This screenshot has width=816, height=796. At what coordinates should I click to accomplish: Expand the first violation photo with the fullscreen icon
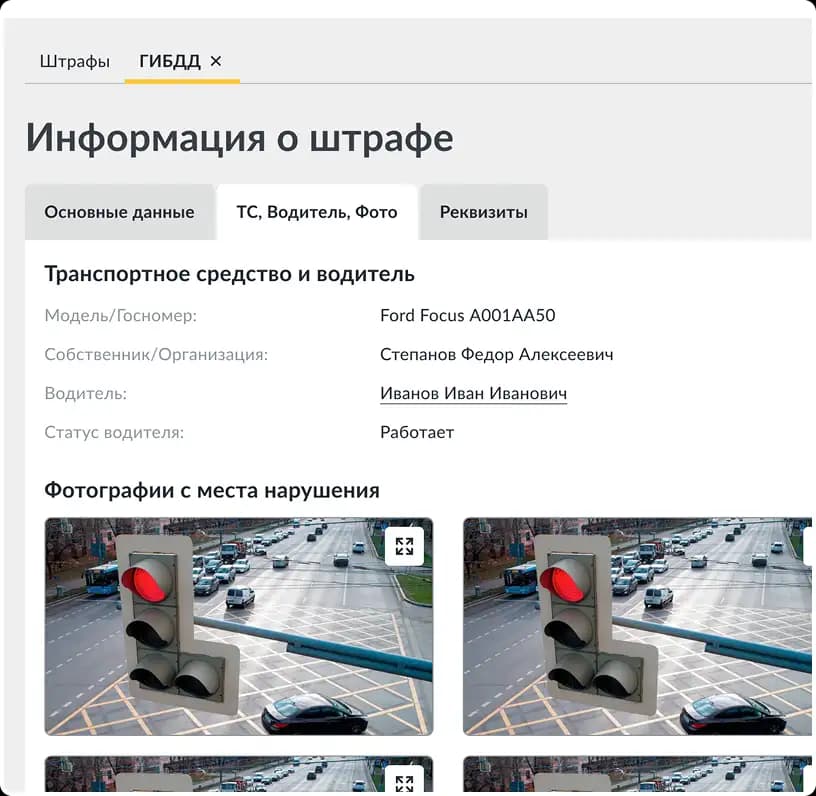coord(404,547)
